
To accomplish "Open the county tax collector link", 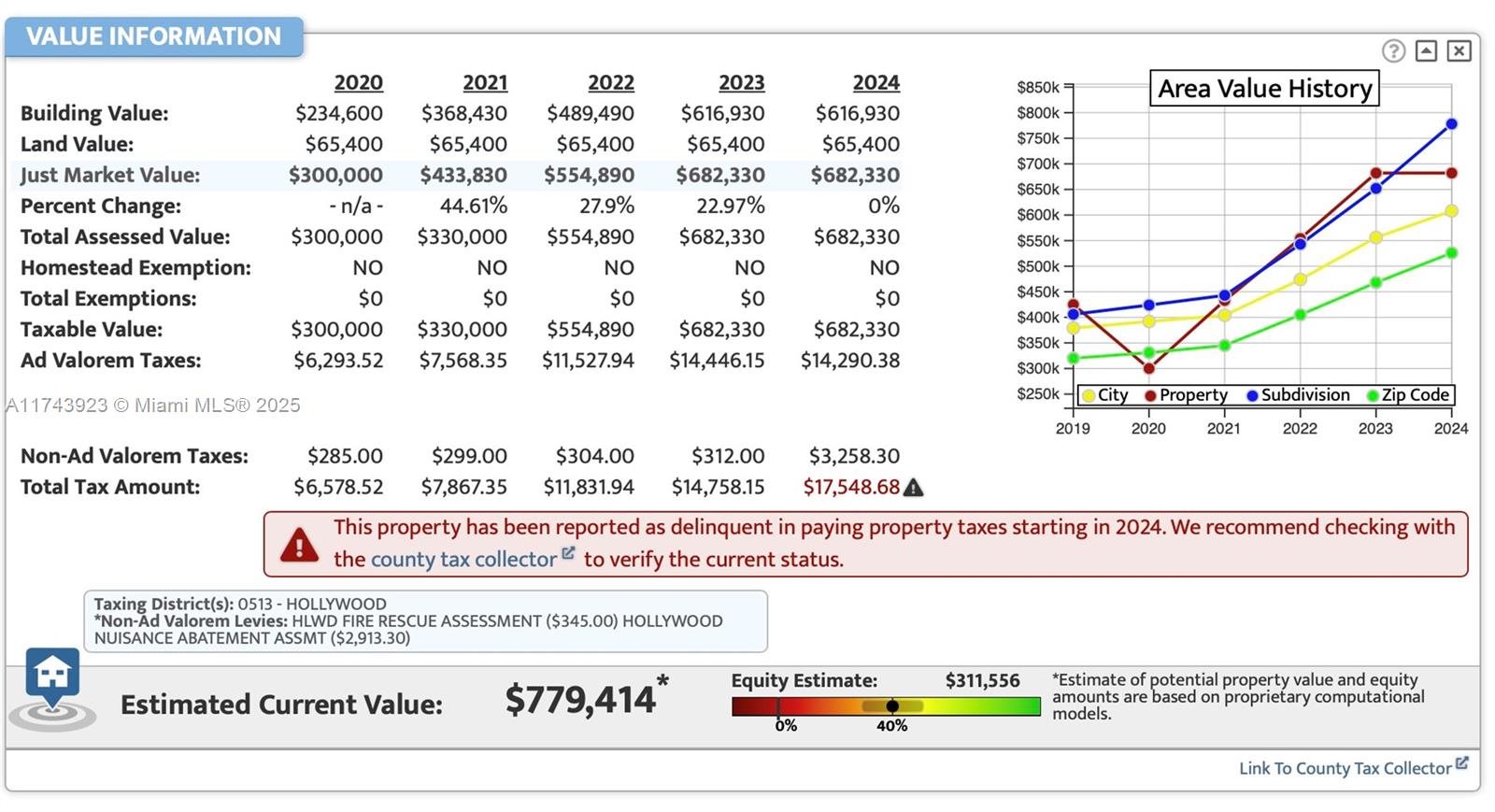I will [x=463, y=560].
